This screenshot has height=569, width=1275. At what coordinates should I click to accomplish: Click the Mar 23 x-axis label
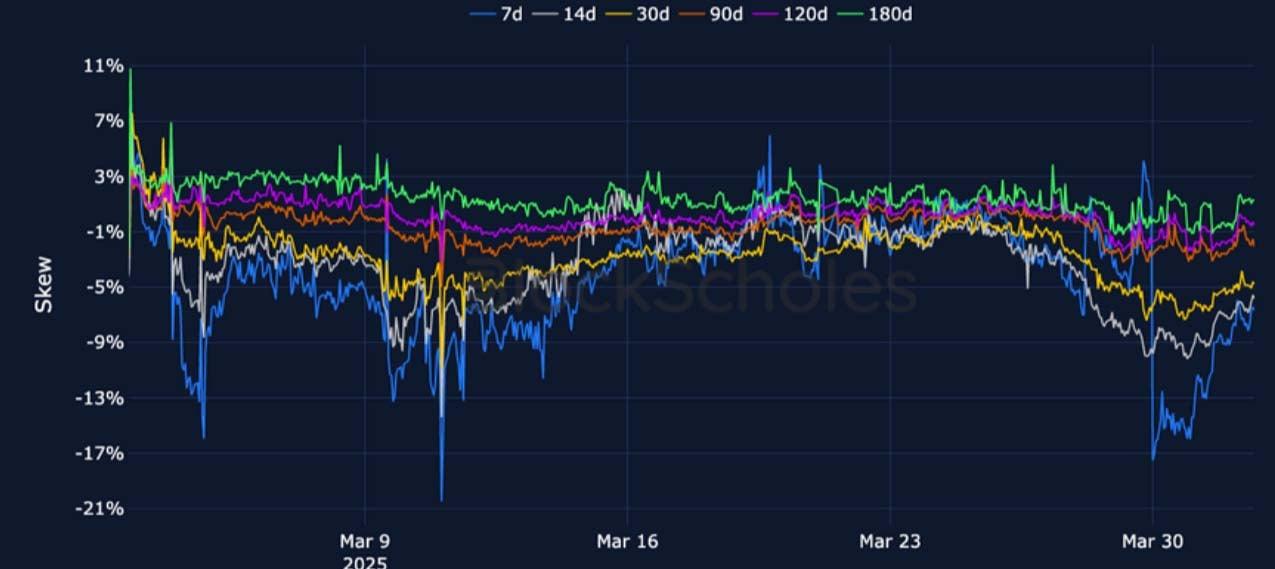pos(890,541)
